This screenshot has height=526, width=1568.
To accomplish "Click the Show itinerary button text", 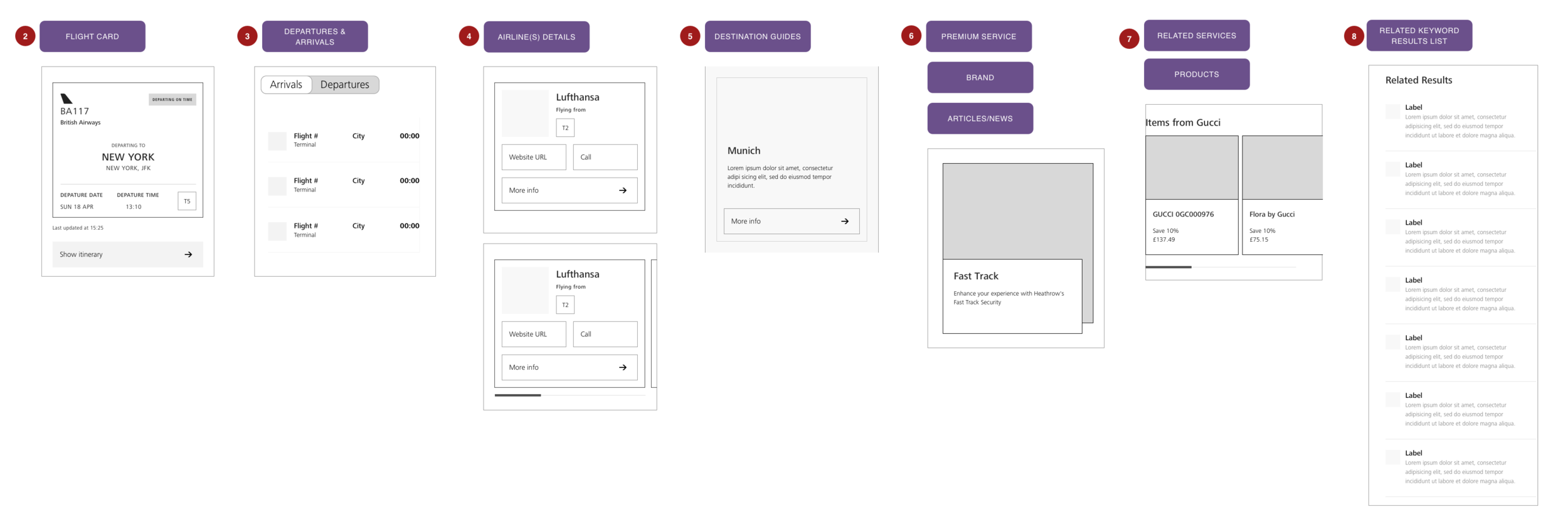I will [x=81, y=254].
